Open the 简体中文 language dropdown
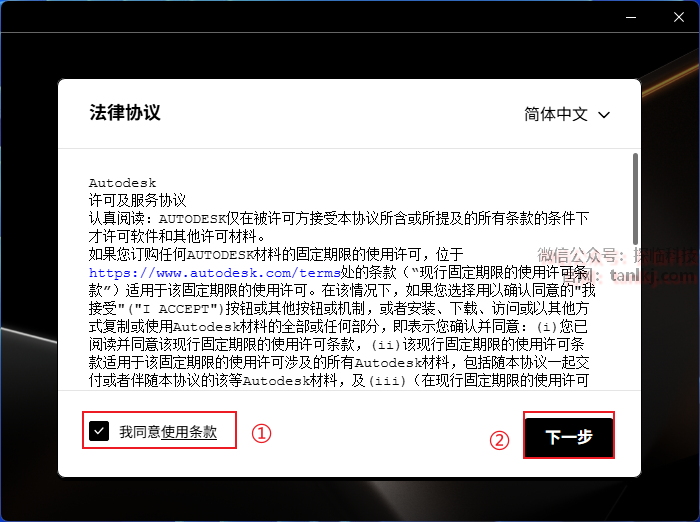 (x=567, y=114)
